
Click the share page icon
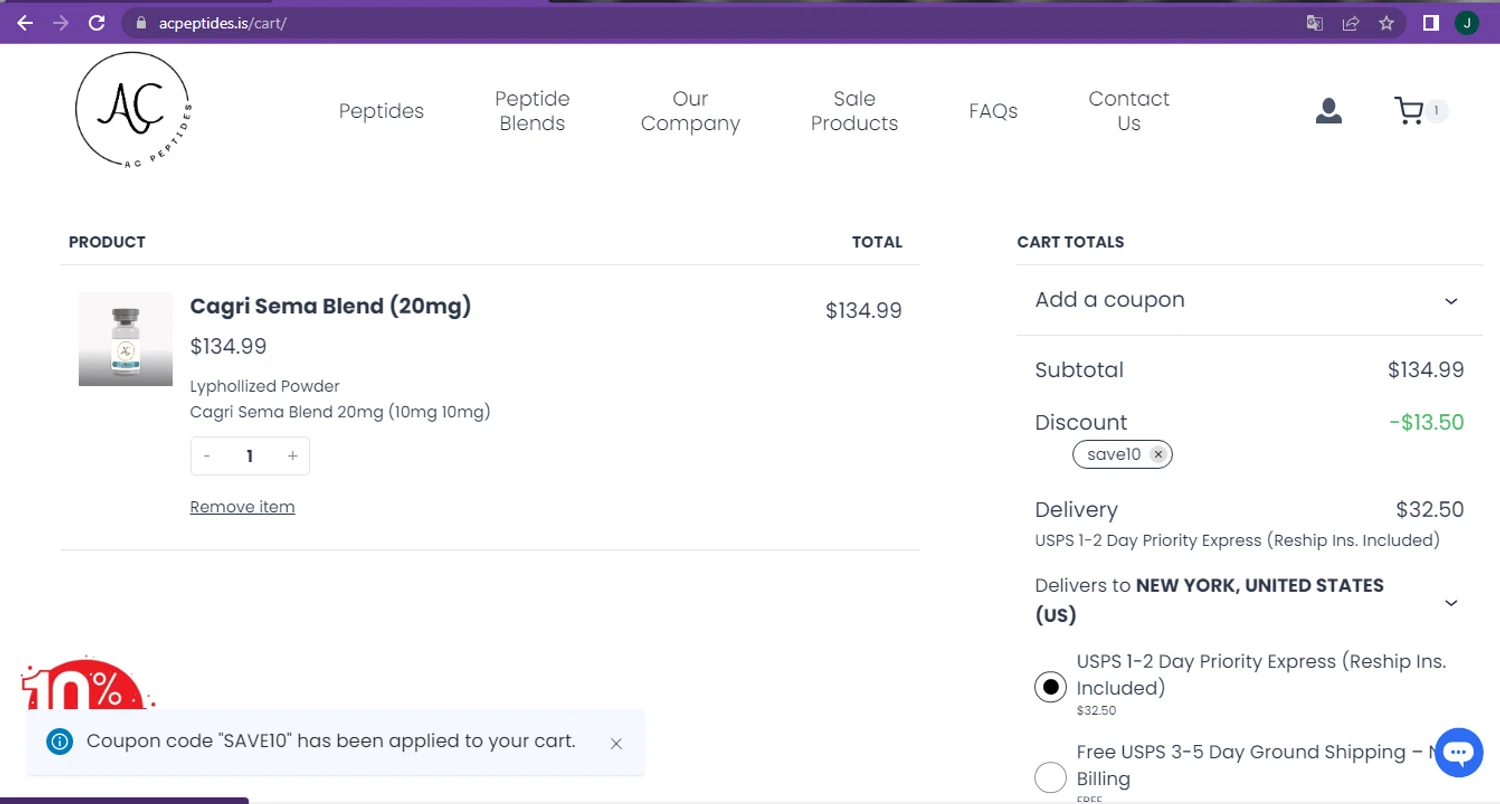coord(1351,22)
